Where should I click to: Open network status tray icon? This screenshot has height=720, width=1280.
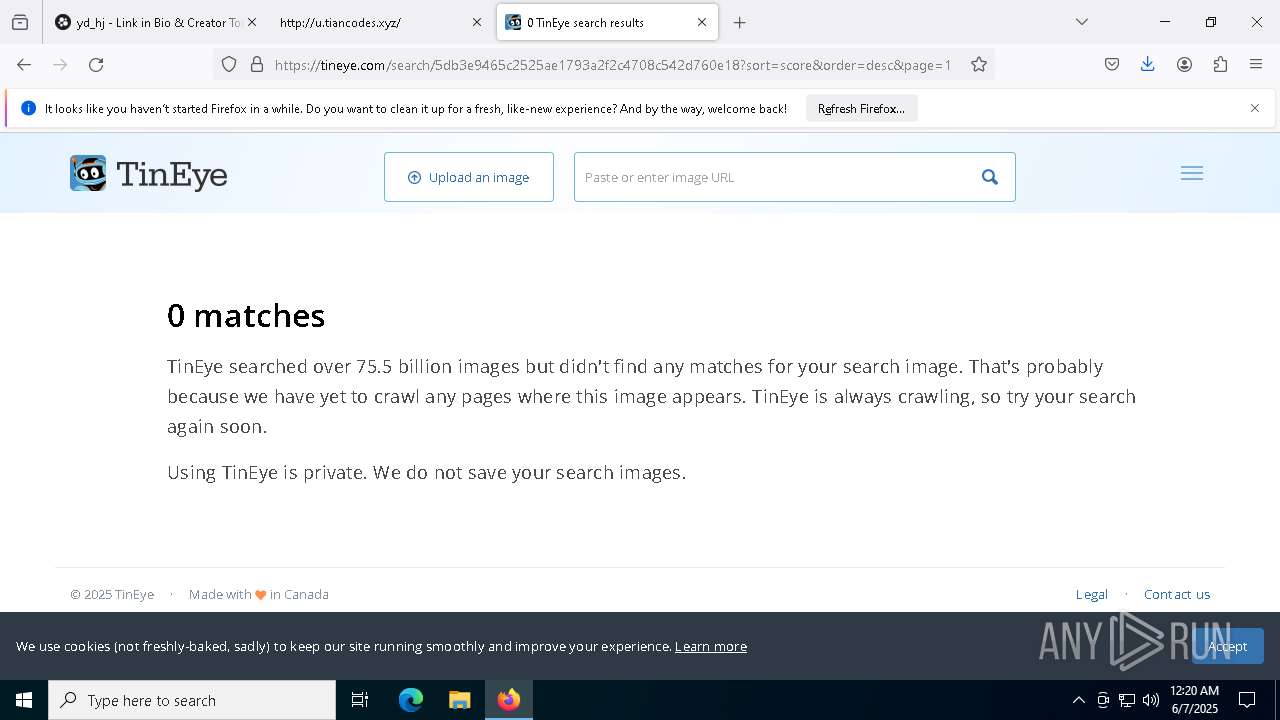(1127, 700)
